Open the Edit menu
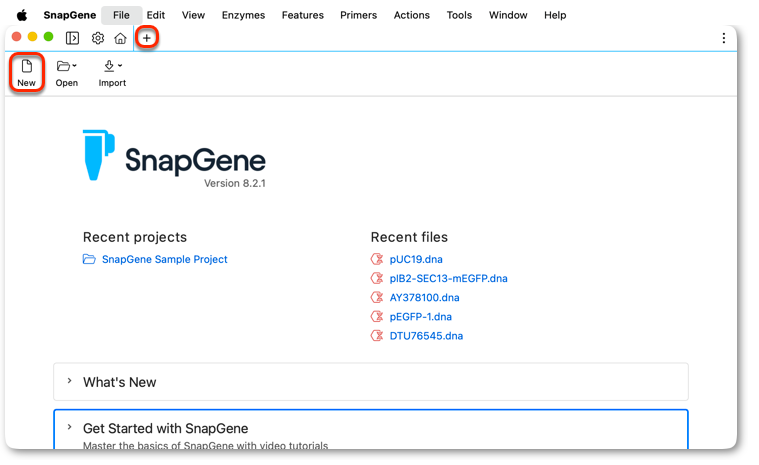 156,15
